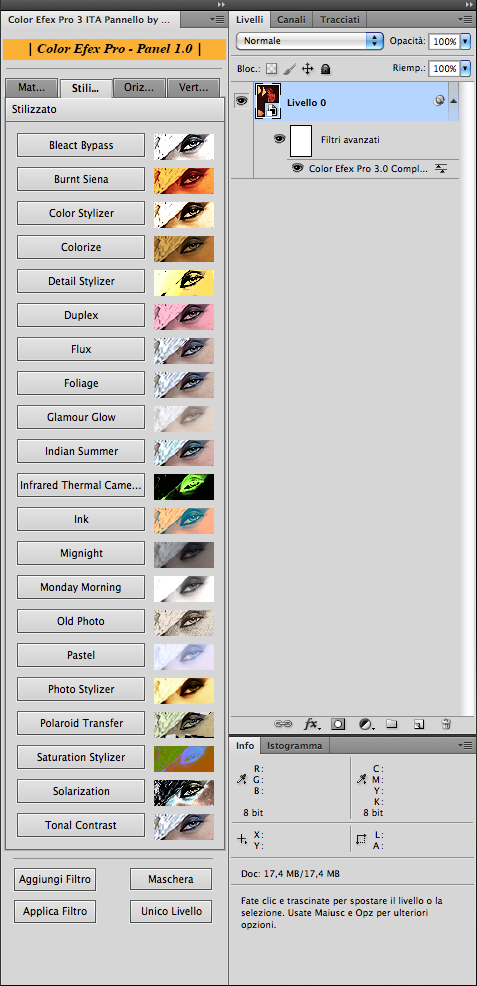Select the Livelli tab
477x986 pixels.
point(250,20)
